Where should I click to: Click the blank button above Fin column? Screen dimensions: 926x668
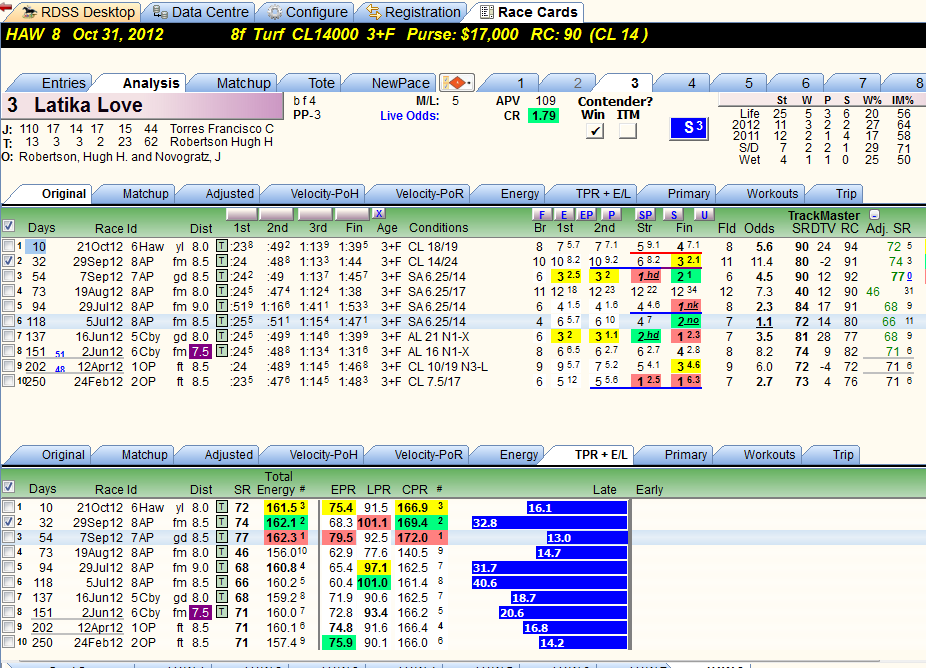353,214
